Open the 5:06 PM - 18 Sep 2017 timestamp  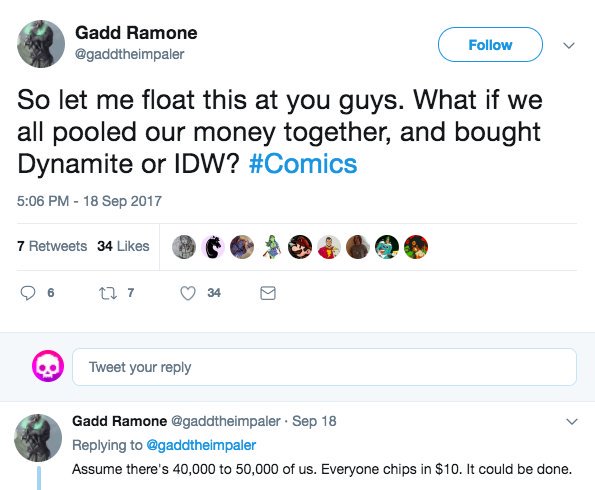click(89, 201)
